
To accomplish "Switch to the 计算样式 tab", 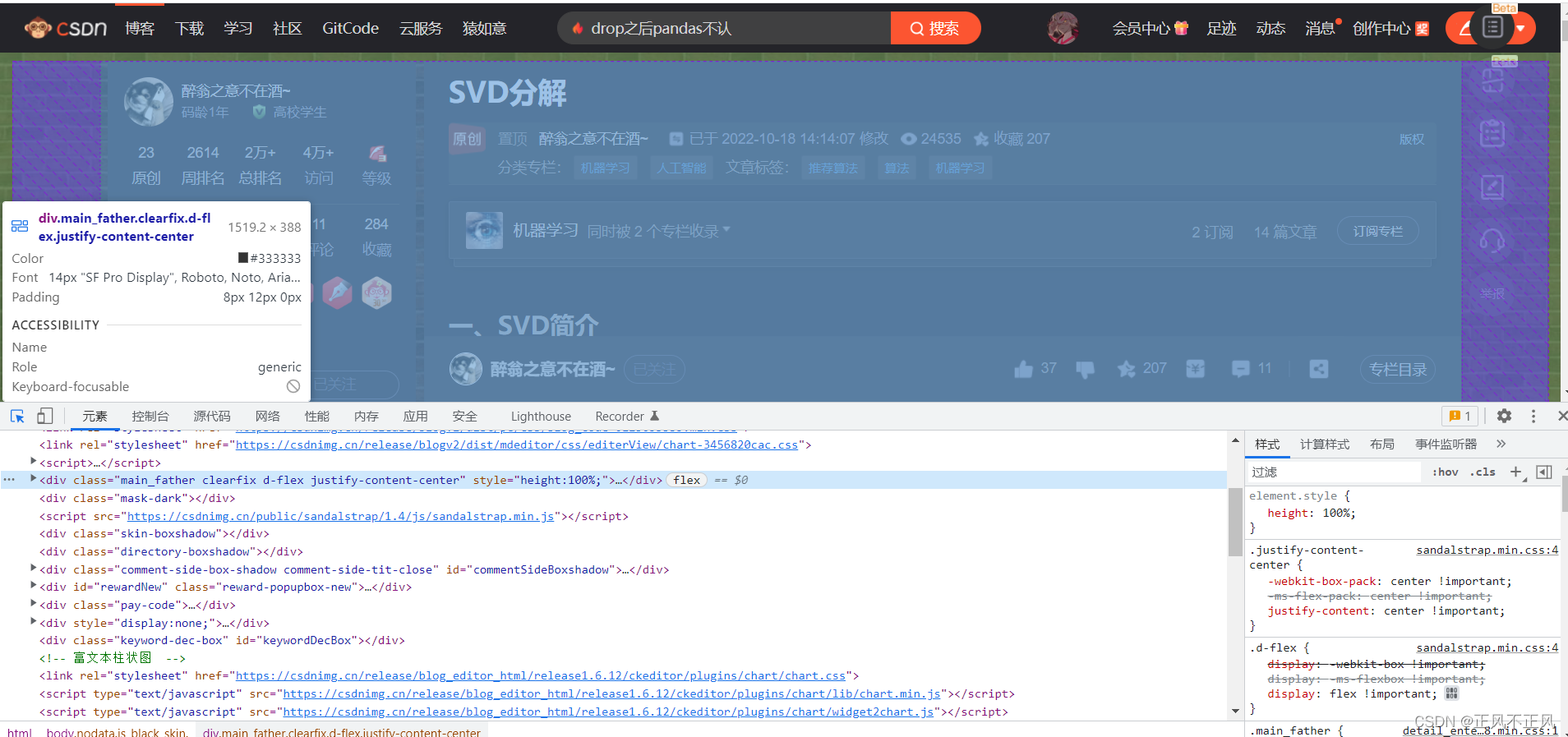I will point(1325,445).
